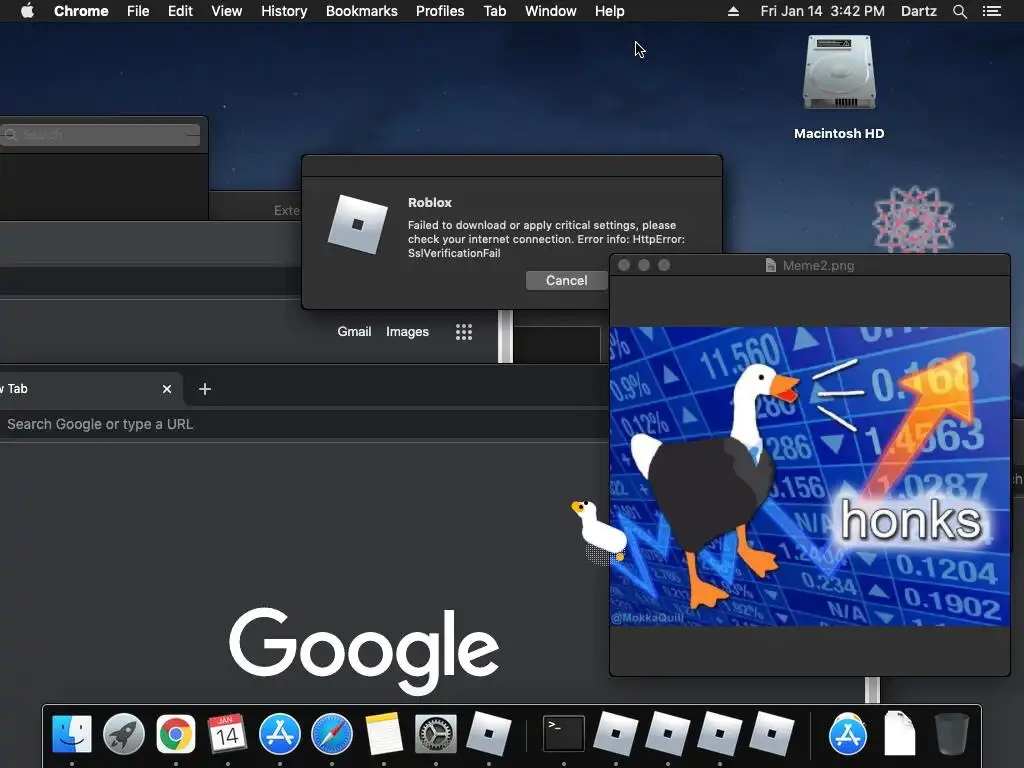Select the Macintosh HD desktop icon

(x=839, y=87)
